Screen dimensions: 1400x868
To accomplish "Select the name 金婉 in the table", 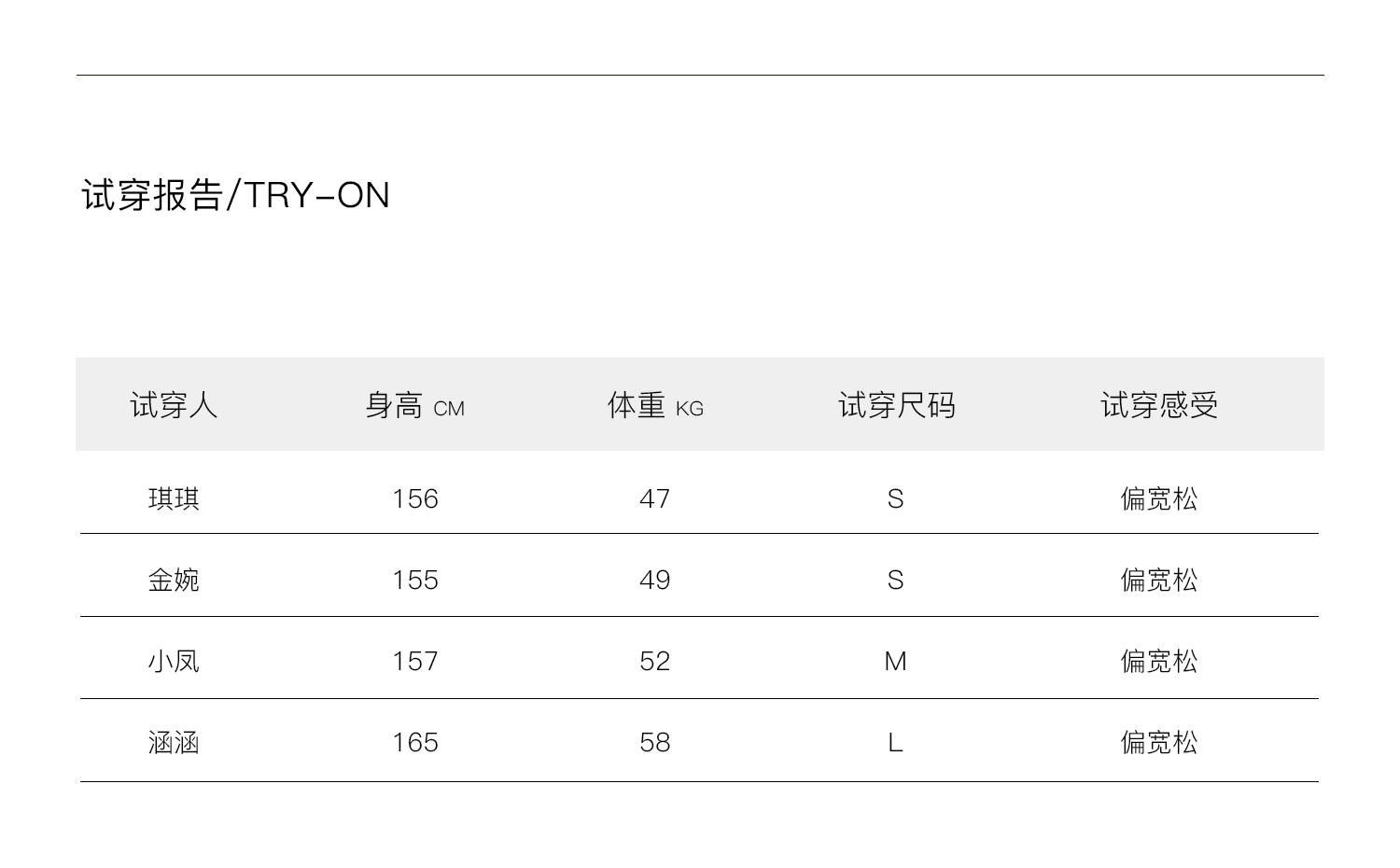I will pos(174,580).
